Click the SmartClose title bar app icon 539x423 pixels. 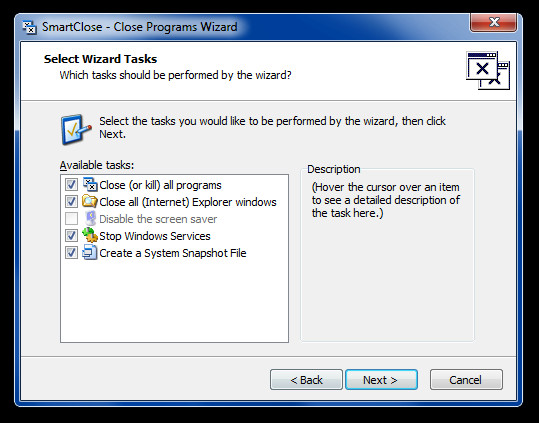tap(30, 27)
